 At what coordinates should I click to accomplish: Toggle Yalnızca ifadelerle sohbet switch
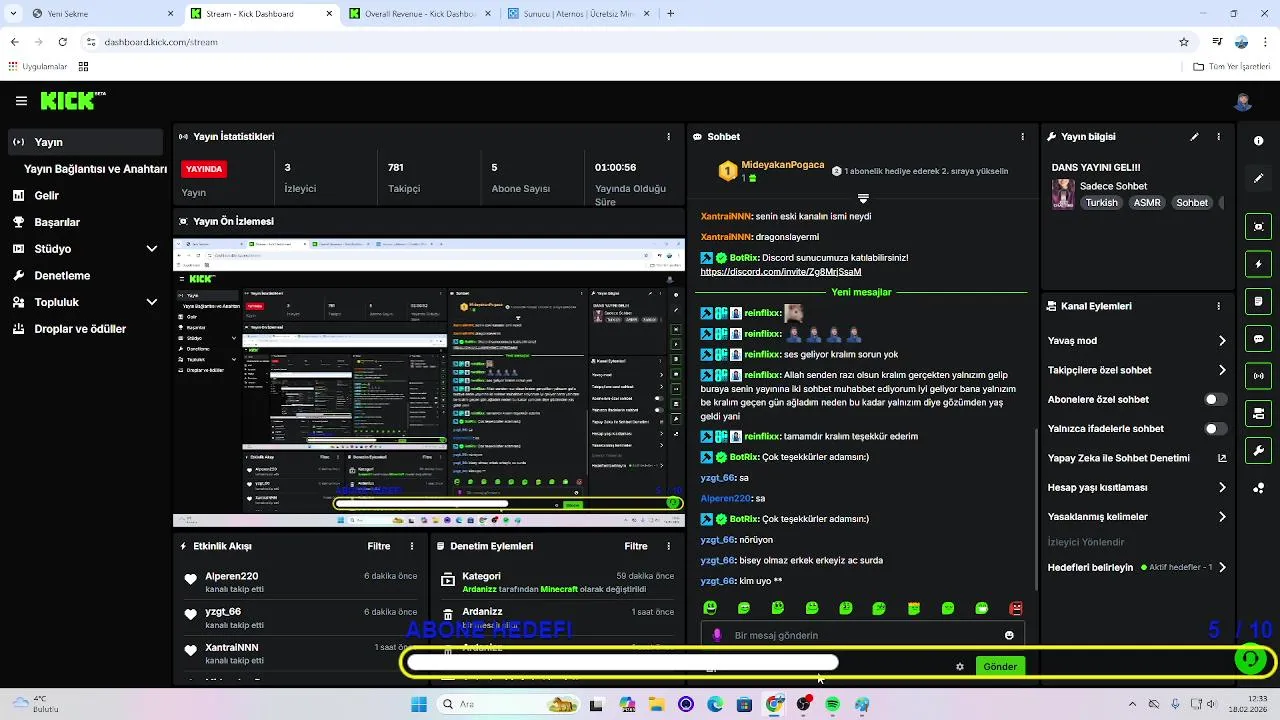[1215, 429]
